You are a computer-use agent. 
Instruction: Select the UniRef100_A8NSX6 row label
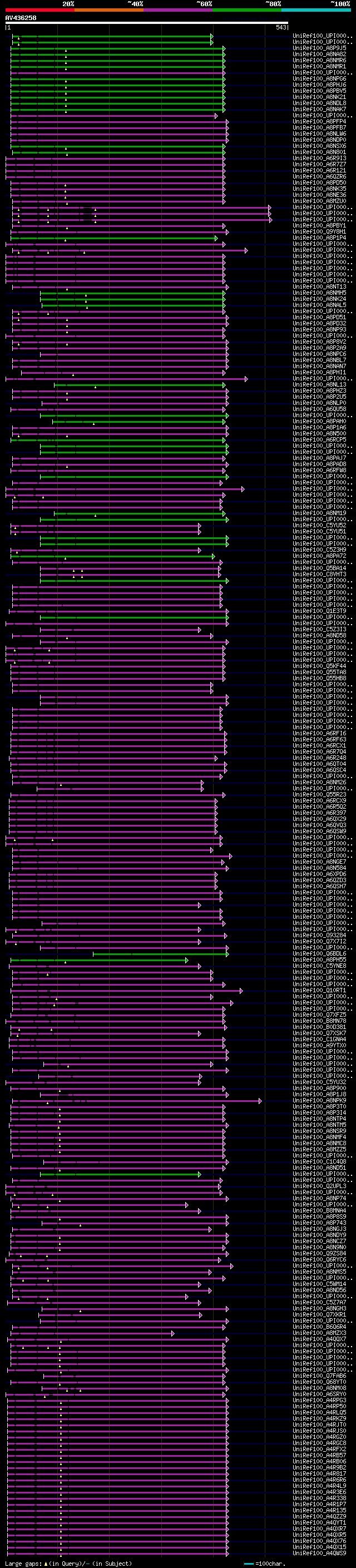pos(319,146)
